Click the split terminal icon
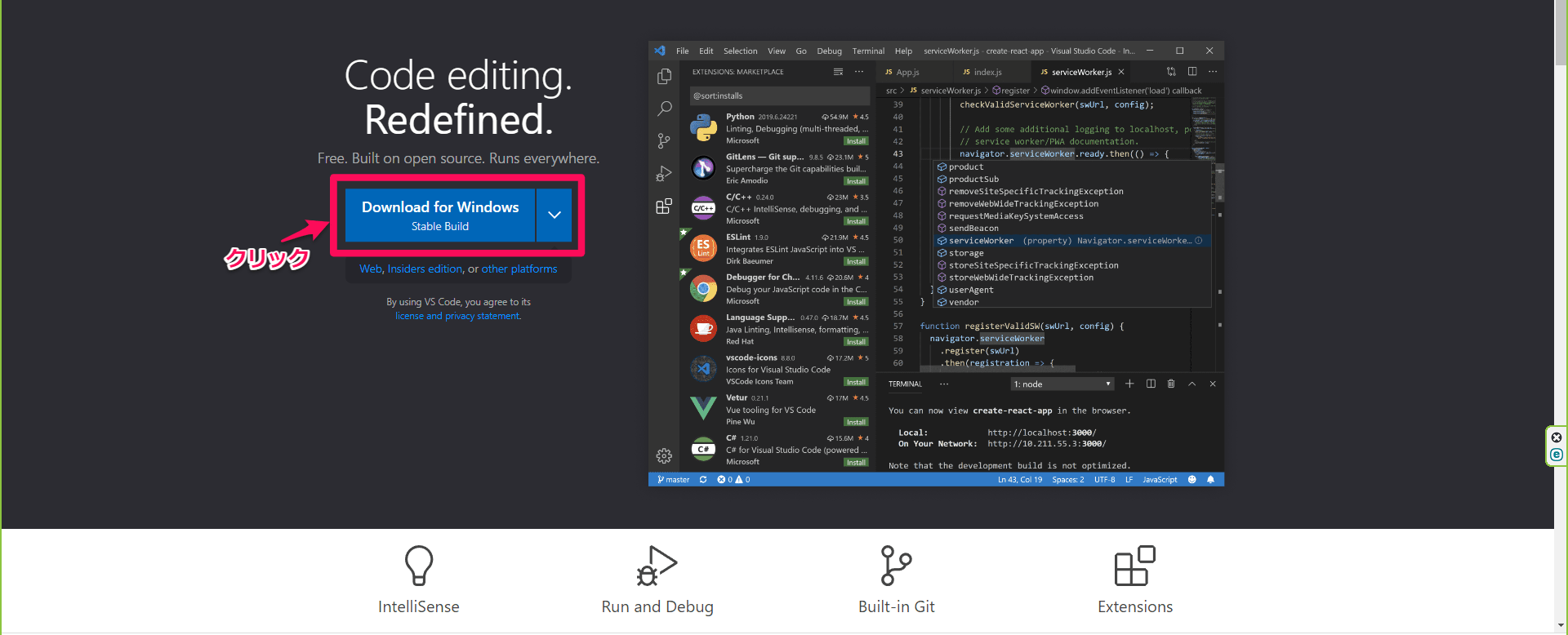Screen dimensions: 1568x635 [1151, 384]
